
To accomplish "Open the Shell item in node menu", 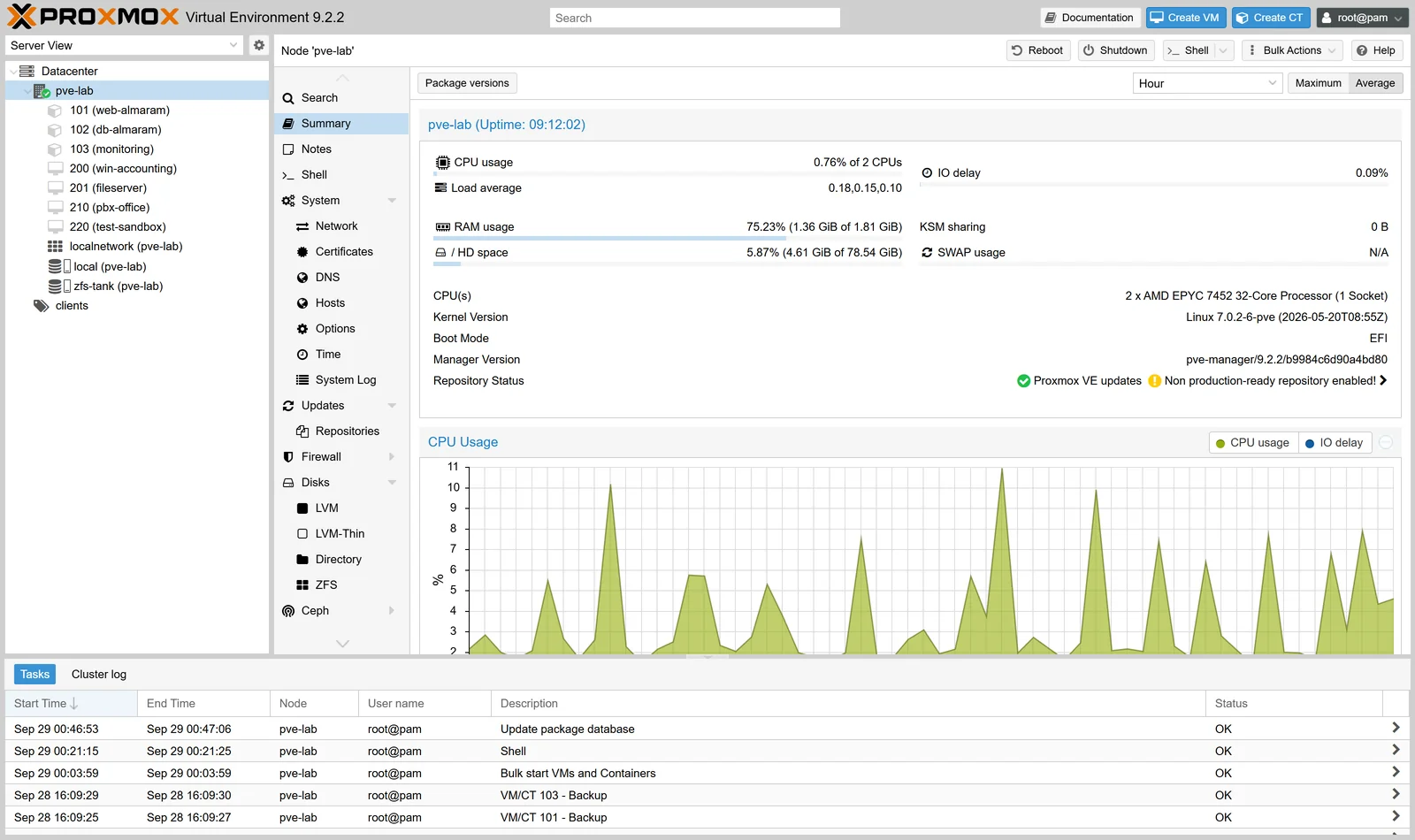I will (x=341, y=175).
